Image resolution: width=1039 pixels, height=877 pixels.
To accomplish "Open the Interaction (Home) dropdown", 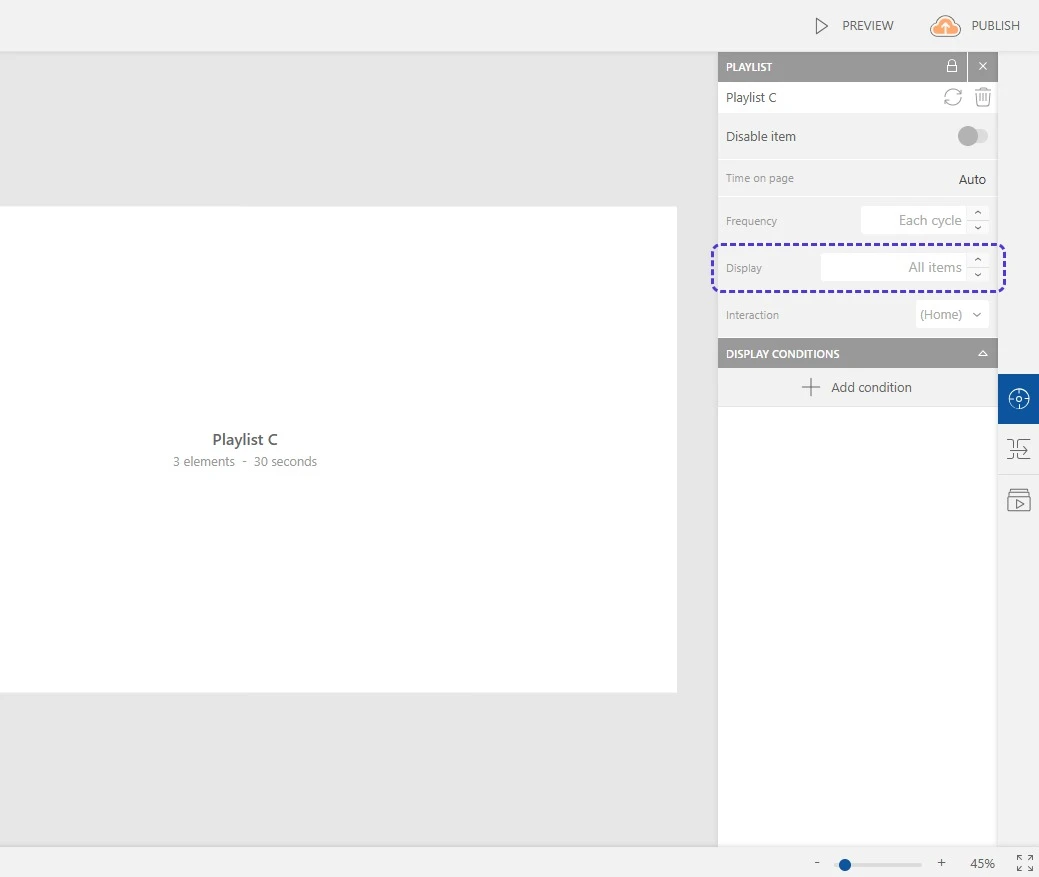I will tap(952, 315).
